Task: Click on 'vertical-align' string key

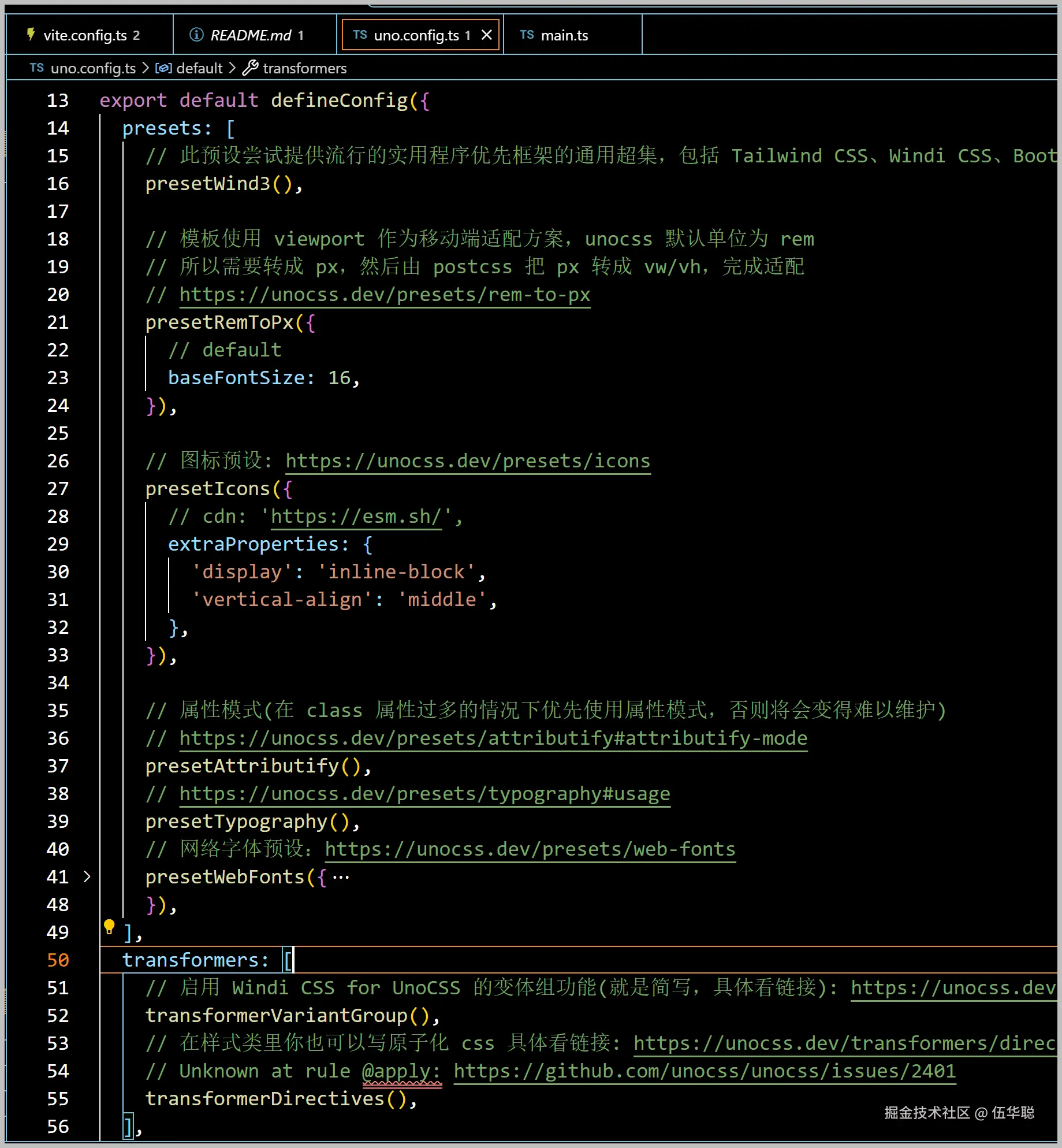Action: tap(282, 600)
